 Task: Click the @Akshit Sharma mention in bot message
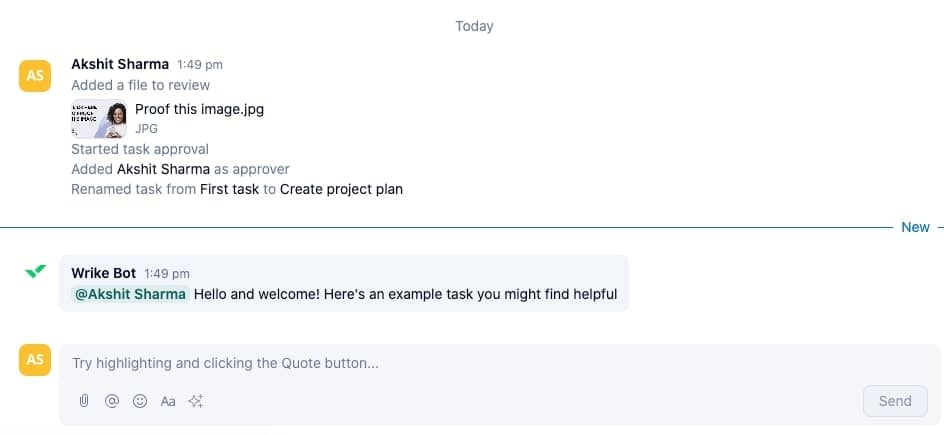[x=129, y=294]
